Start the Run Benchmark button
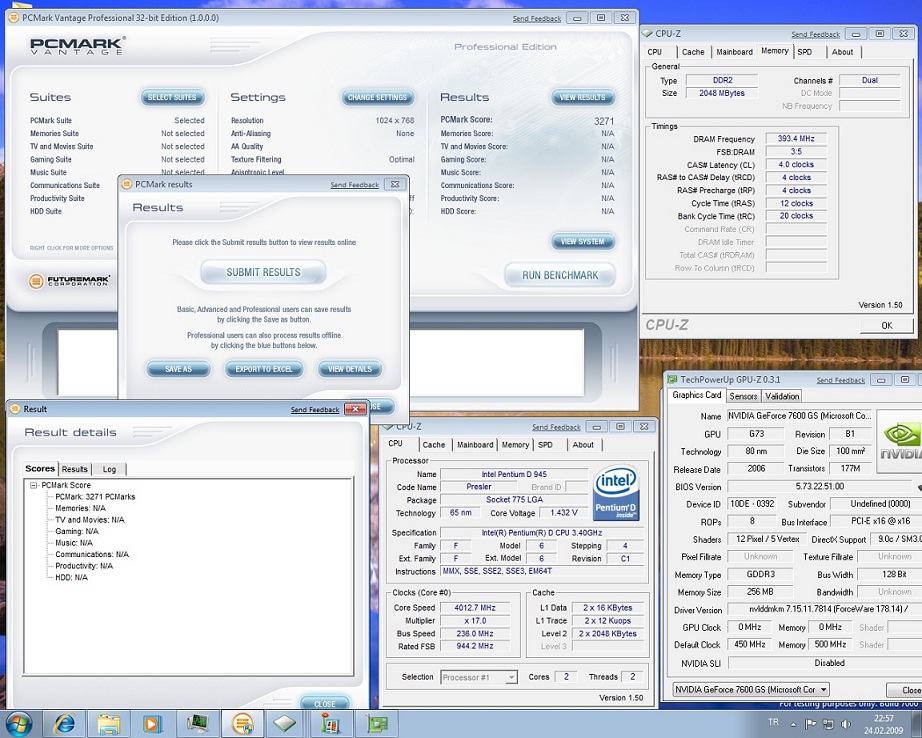Viewport: 922px width, 738px height. coord(560,275)
